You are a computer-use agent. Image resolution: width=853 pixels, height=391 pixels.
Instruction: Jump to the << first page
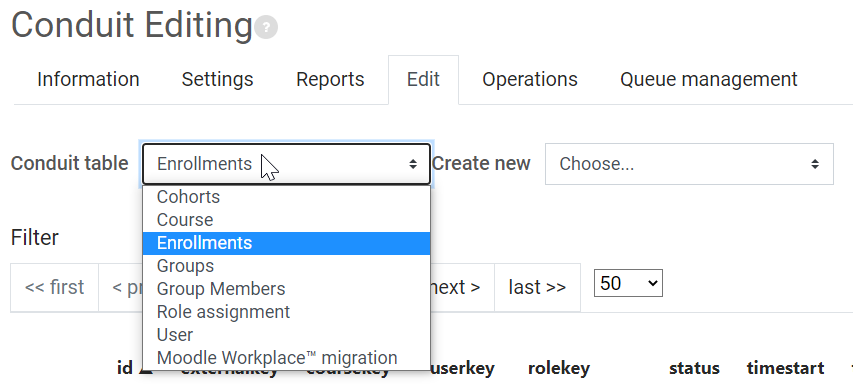coord(54,287)
